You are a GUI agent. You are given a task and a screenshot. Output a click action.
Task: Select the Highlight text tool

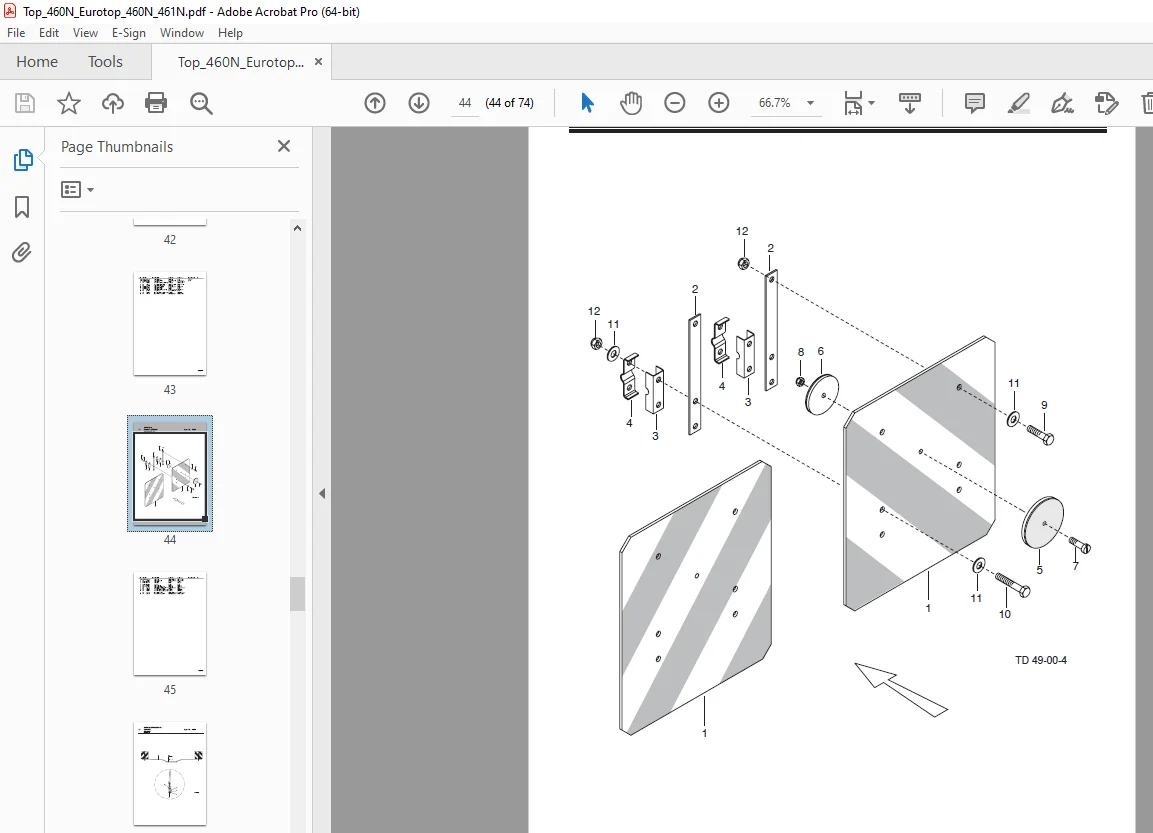point(1018,103)
